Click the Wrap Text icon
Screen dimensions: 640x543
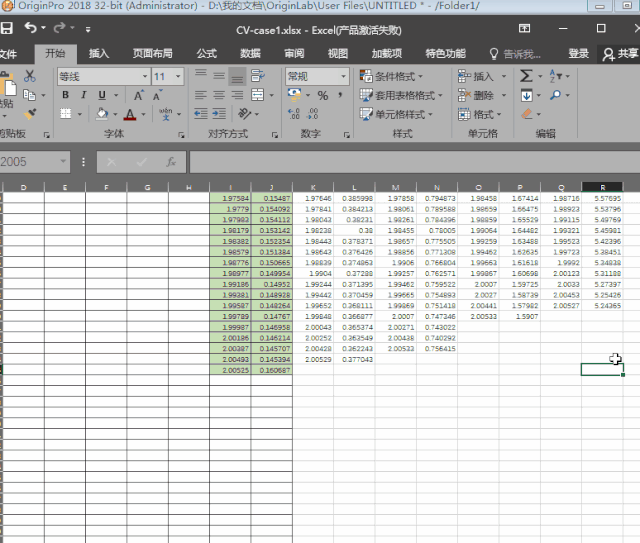257,77
